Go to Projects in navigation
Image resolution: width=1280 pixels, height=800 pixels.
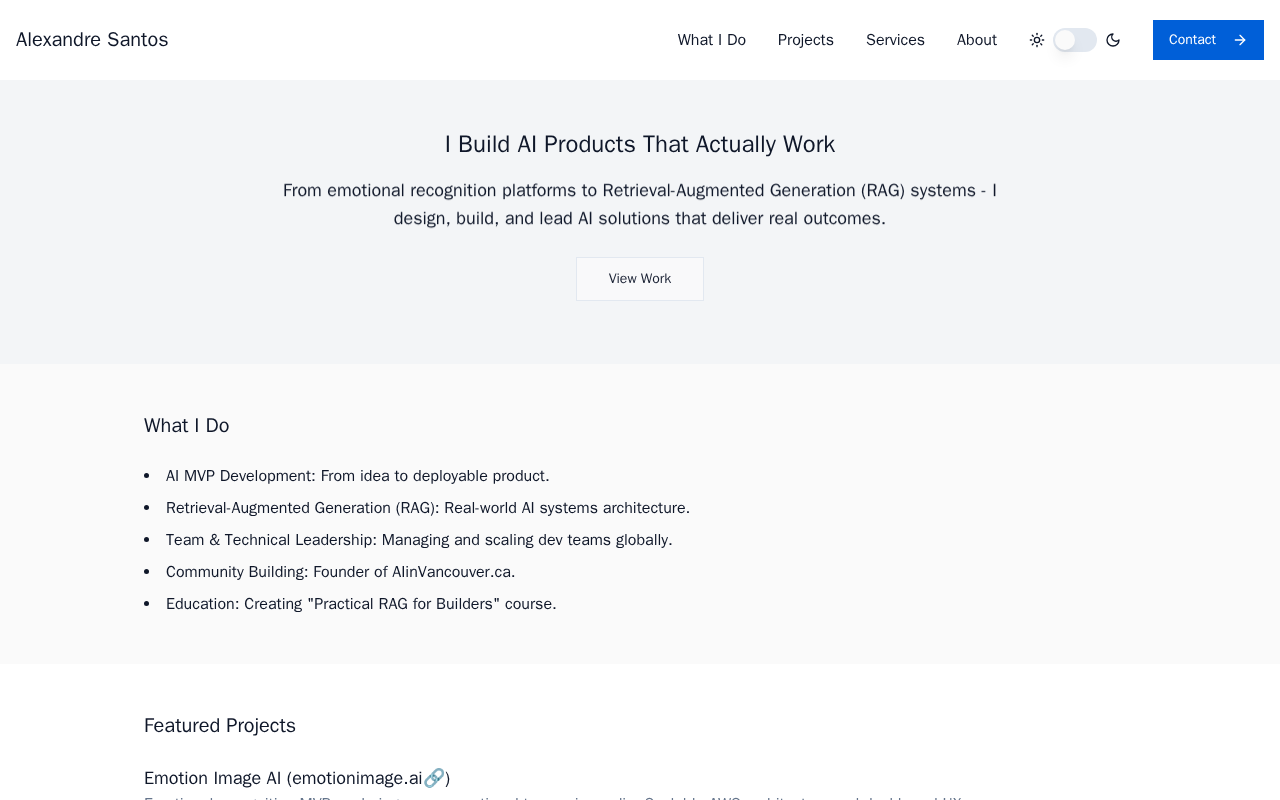pos(806,40)
